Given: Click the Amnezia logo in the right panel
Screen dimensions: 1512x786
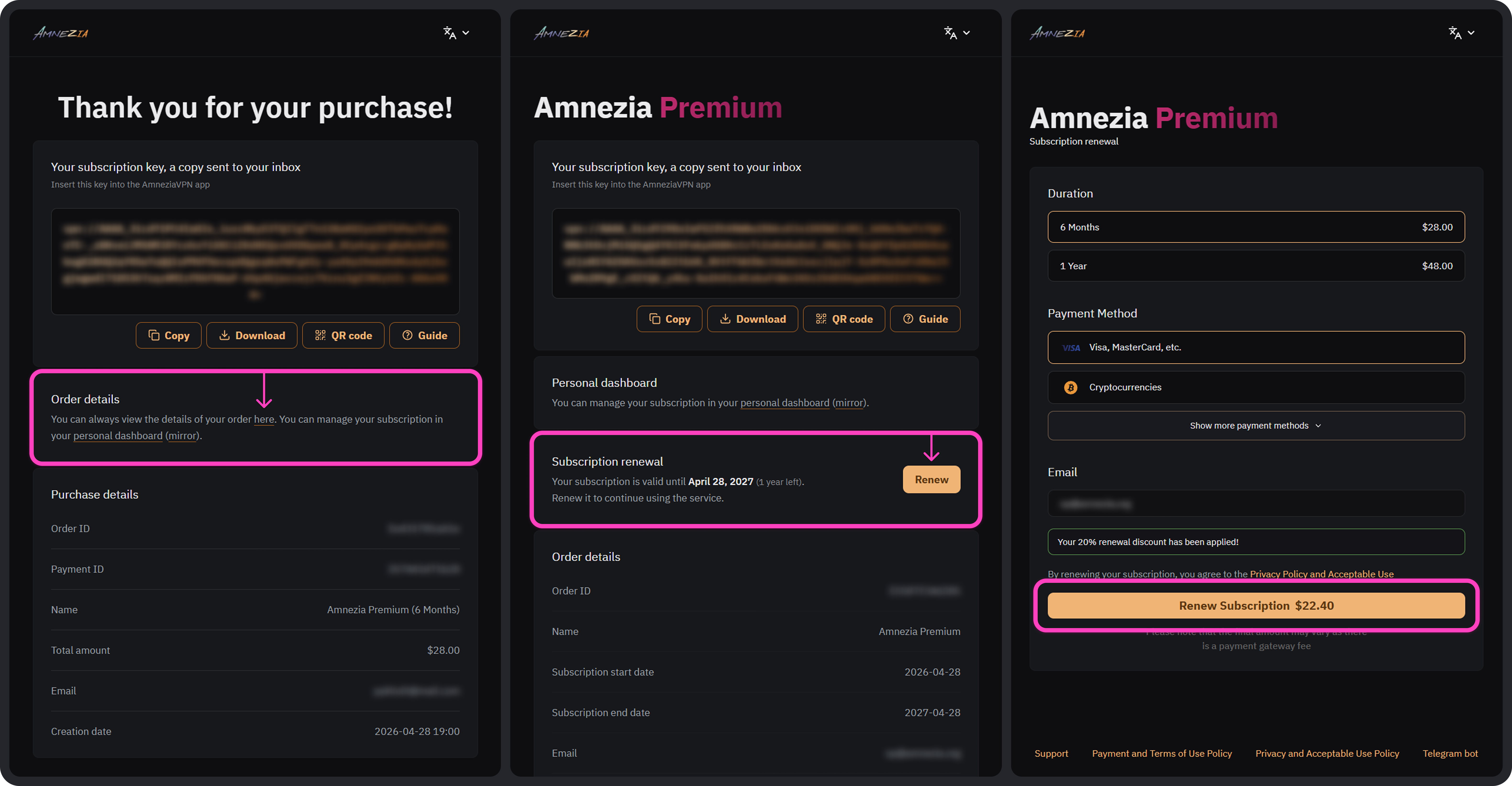Looking at the screenshot, I should coord(1057,33).
